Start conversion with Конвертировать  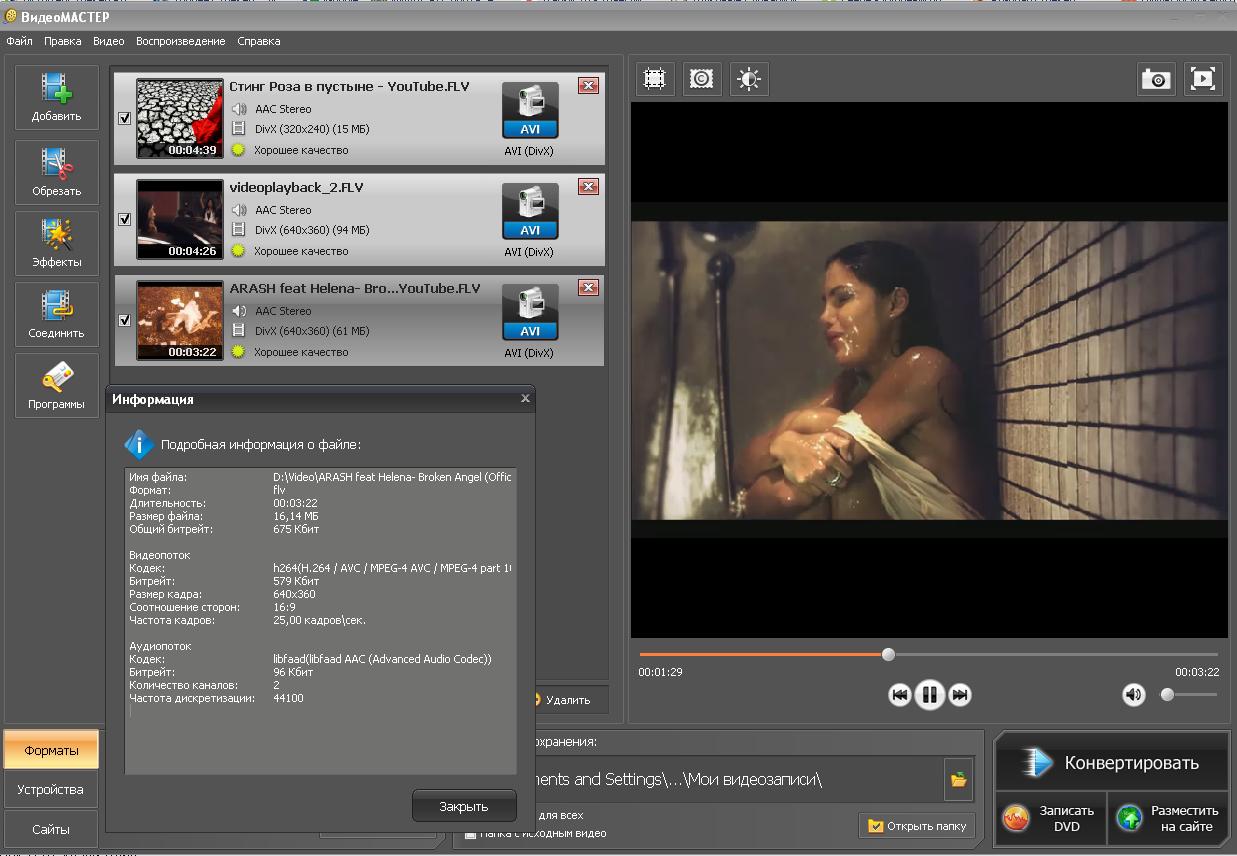click(x=1112, y=763)
